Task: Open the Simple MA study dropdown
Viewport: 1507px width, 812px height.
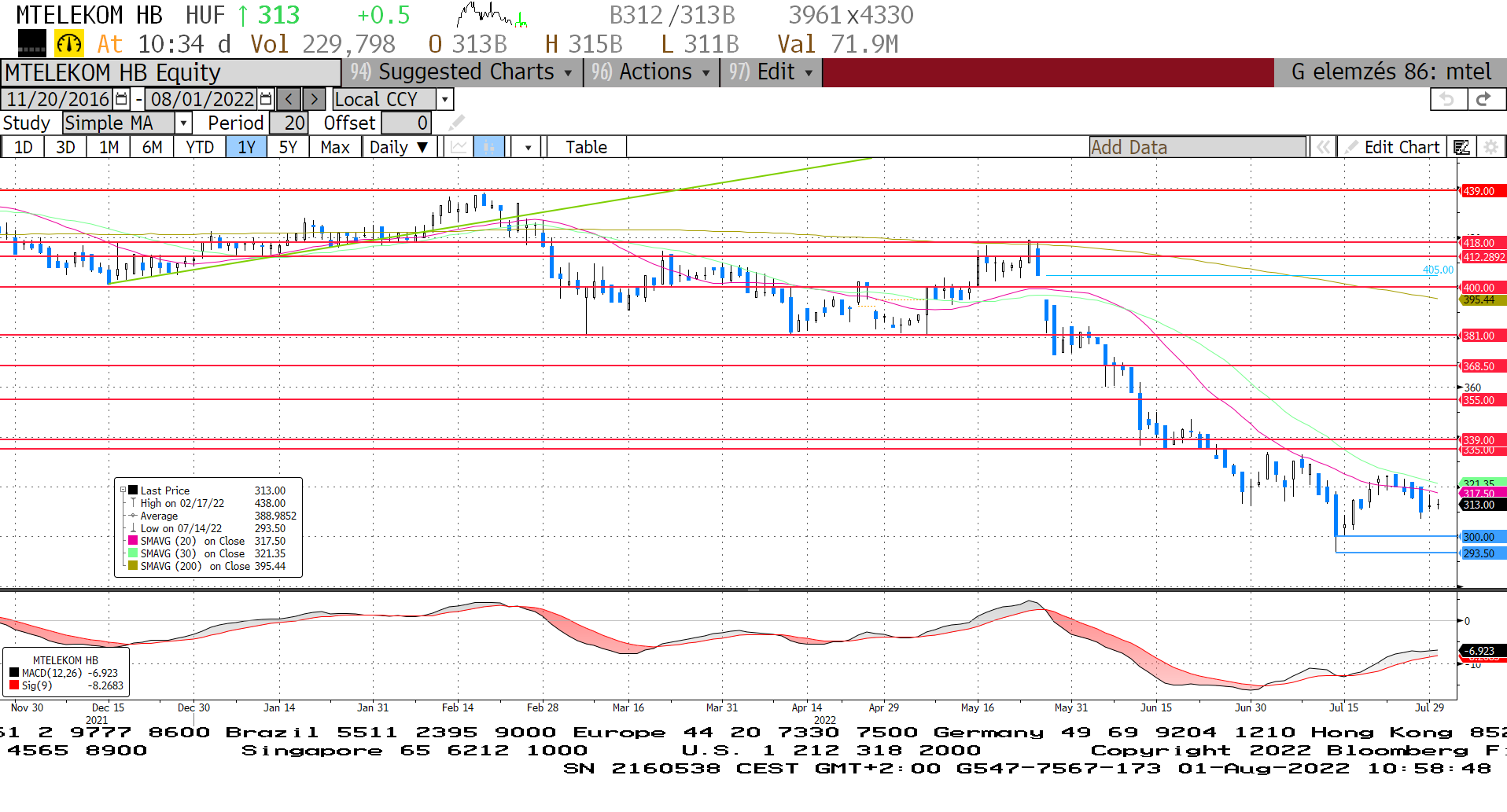Action: pos(183,123)
